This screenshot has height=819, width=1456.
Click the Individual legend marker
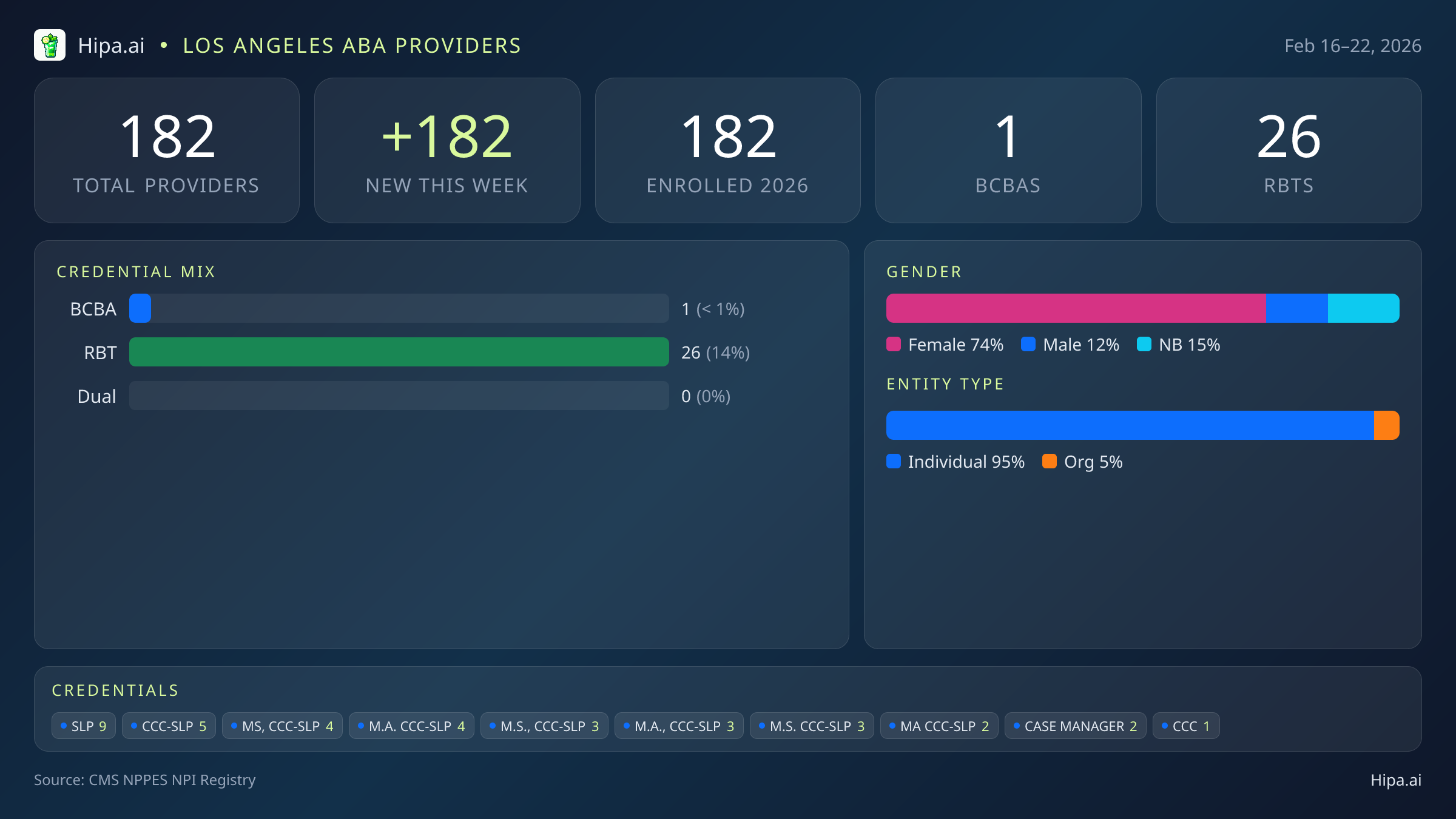(894, 462)
